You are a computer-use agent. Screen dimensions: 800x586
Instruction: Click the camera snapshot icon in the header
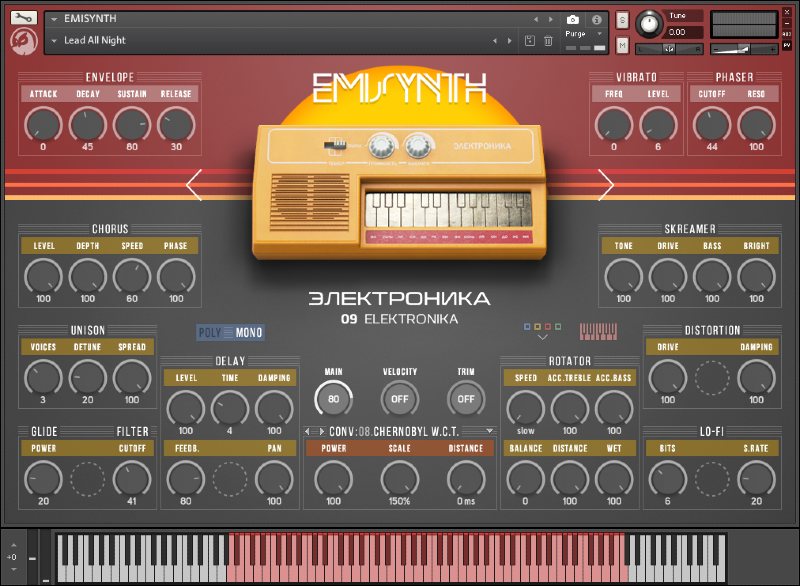(x=574, y=17)
